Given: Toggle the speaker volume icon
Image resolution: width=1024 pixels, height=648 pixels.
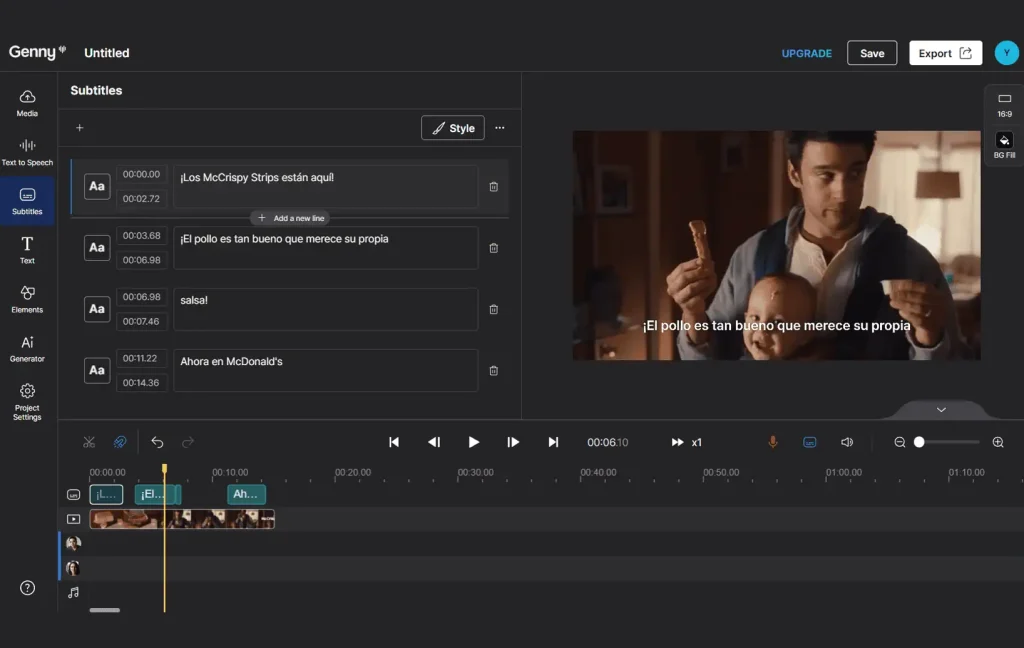Looking at the screenshot, I should pos(847,442).
